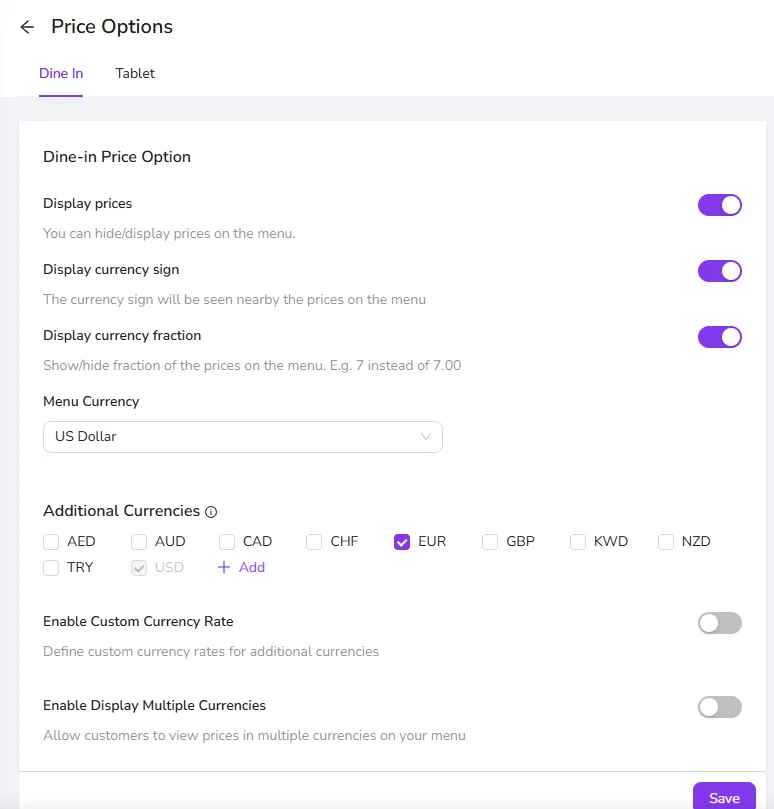Click the US Dollar currency selector
774x809 pixels.
click(243, 437)
